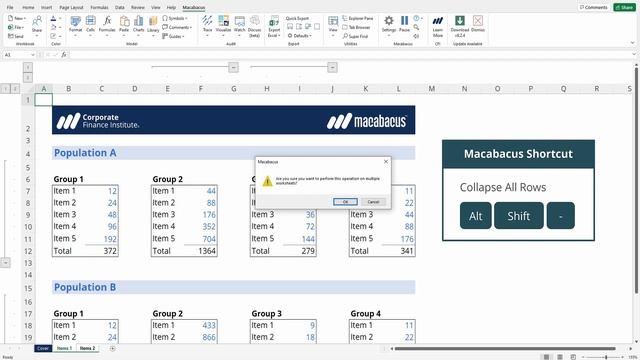Click the green Share button at the top right
Screen dimensions: 640x360
[x=624, y=7]
